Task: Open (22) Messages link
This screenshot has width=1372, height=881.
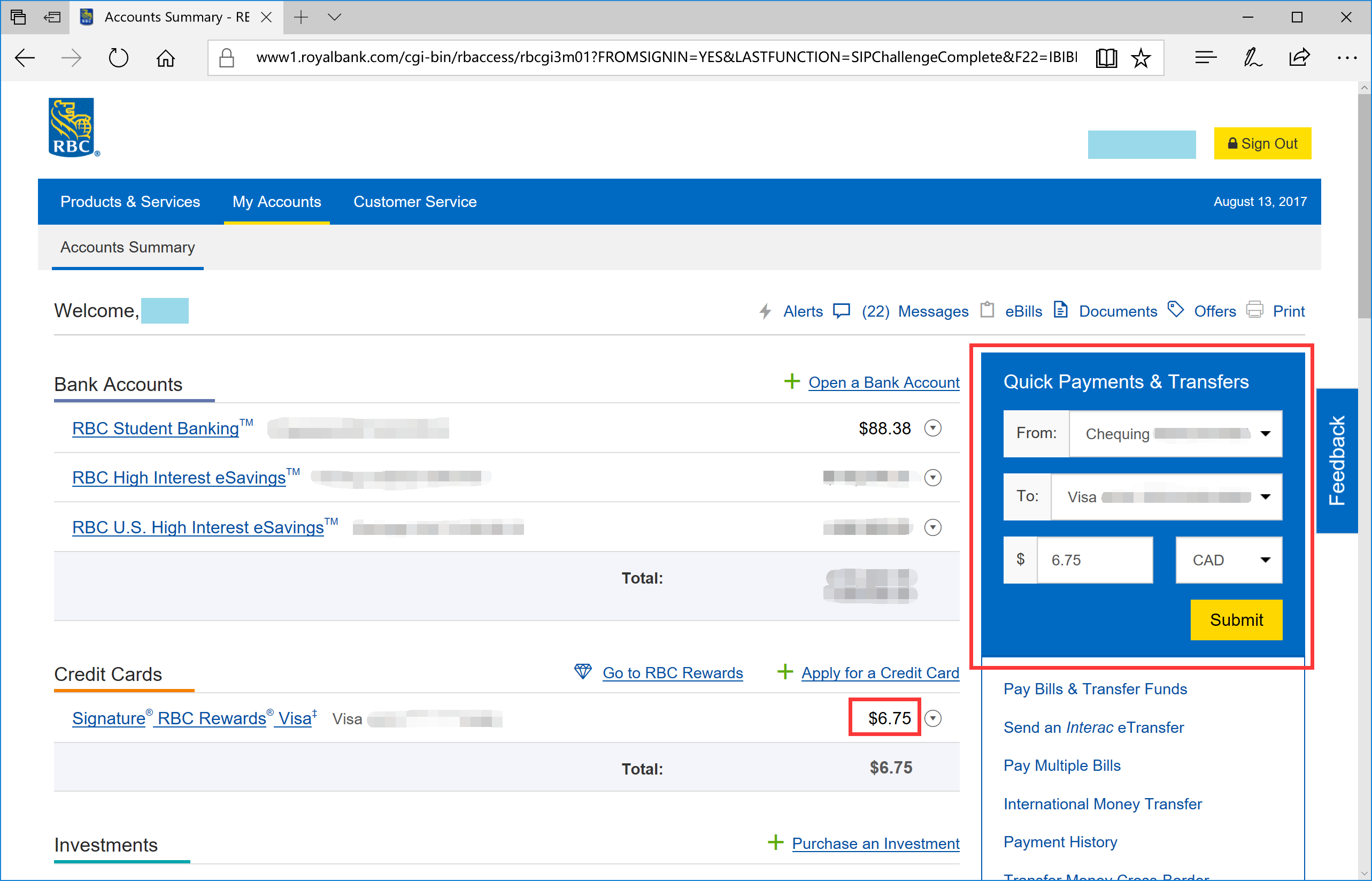Action: tap(915, 311)
